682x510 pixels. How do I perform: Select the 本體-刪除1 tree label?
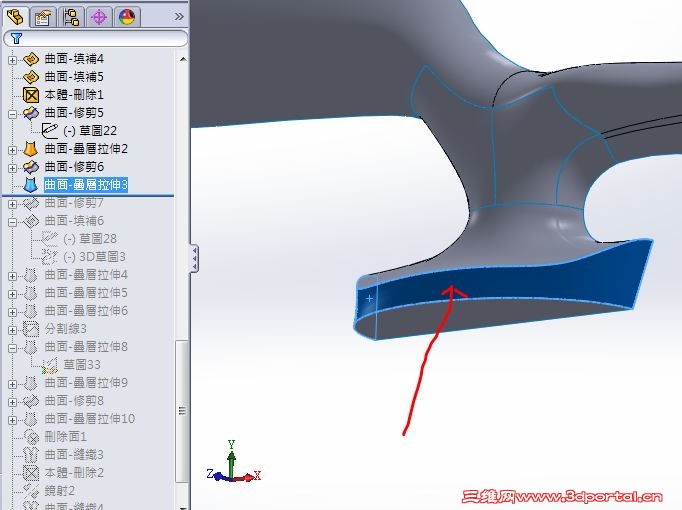(x=74, y=95)
